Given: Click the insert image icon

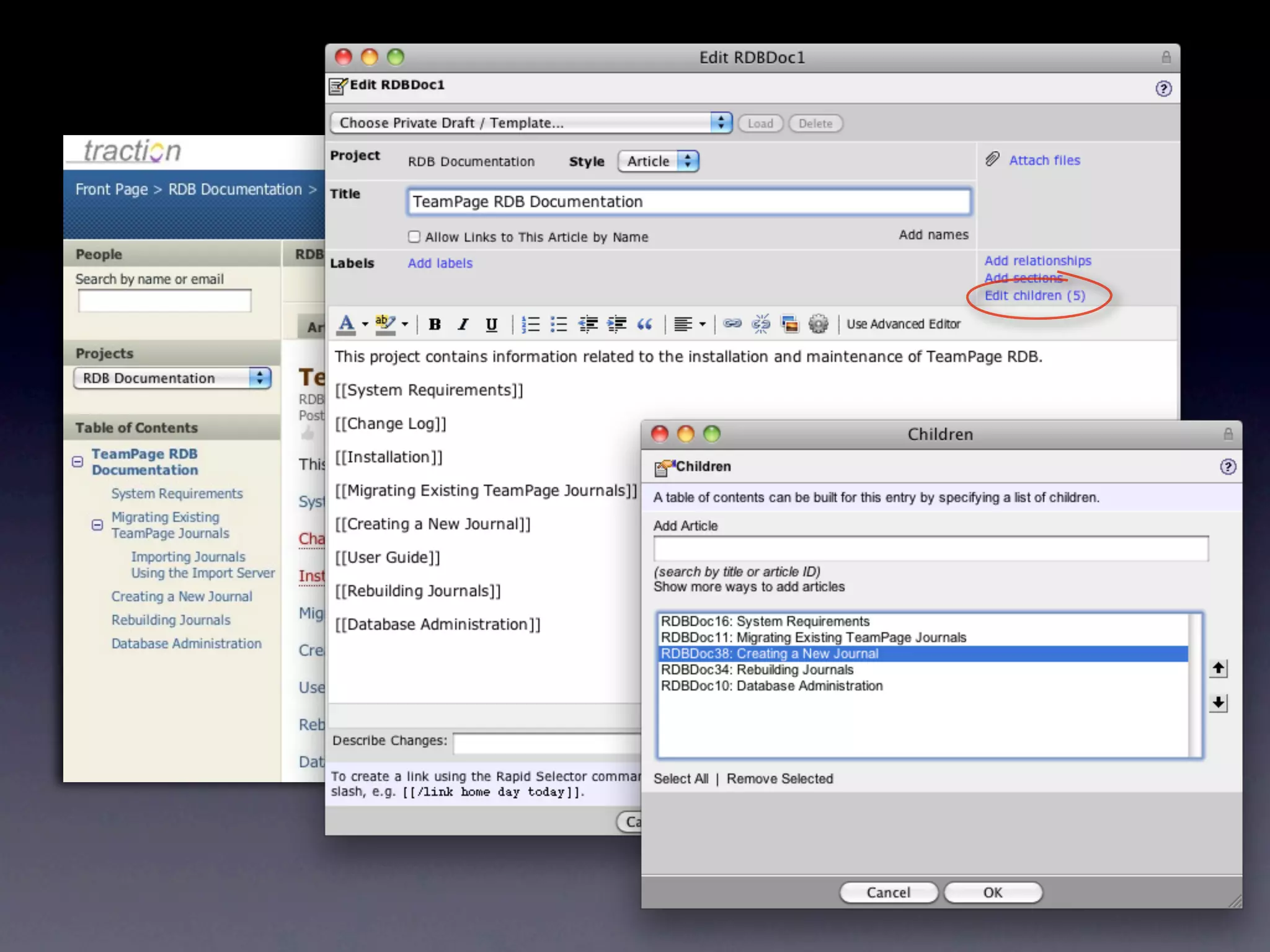Looking at the screenshot, I should 789,324.
